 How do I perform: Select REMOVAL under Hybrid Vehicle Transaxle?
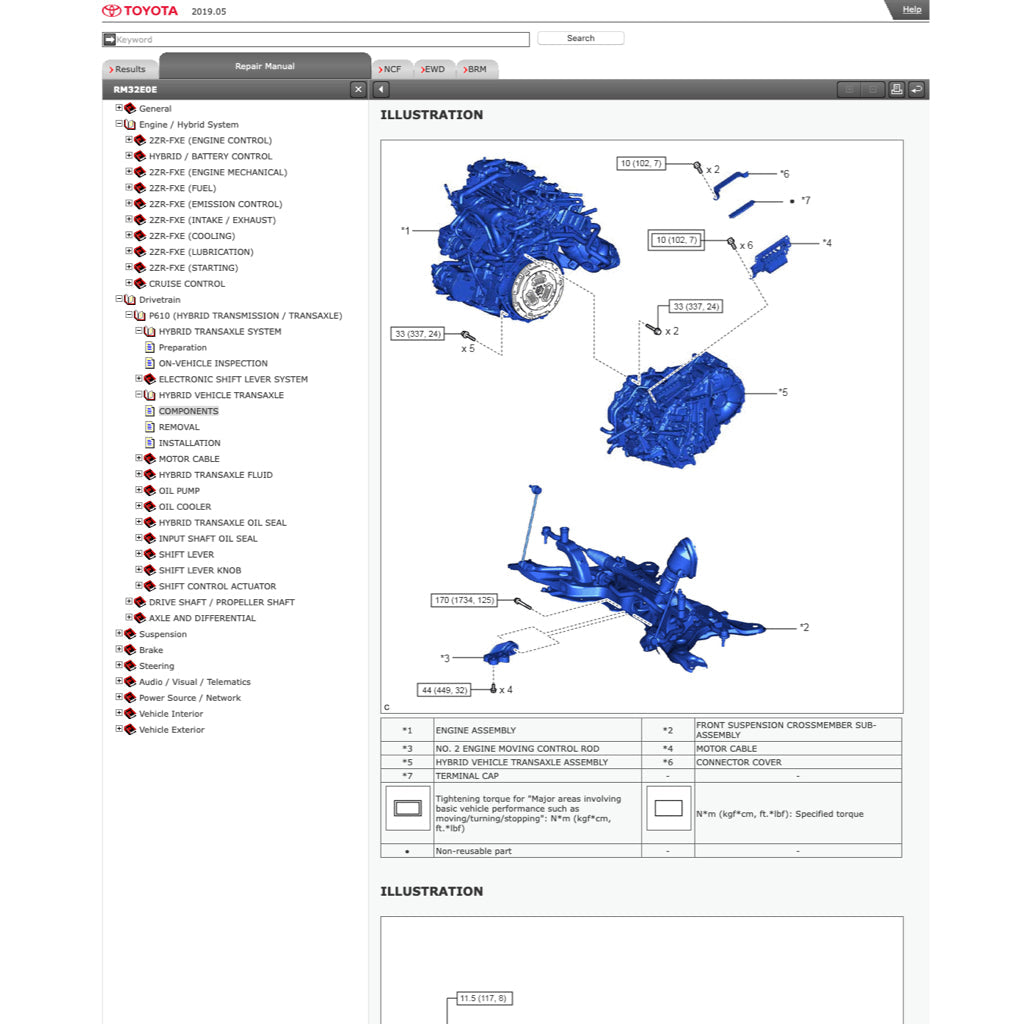tap(179, 427)
